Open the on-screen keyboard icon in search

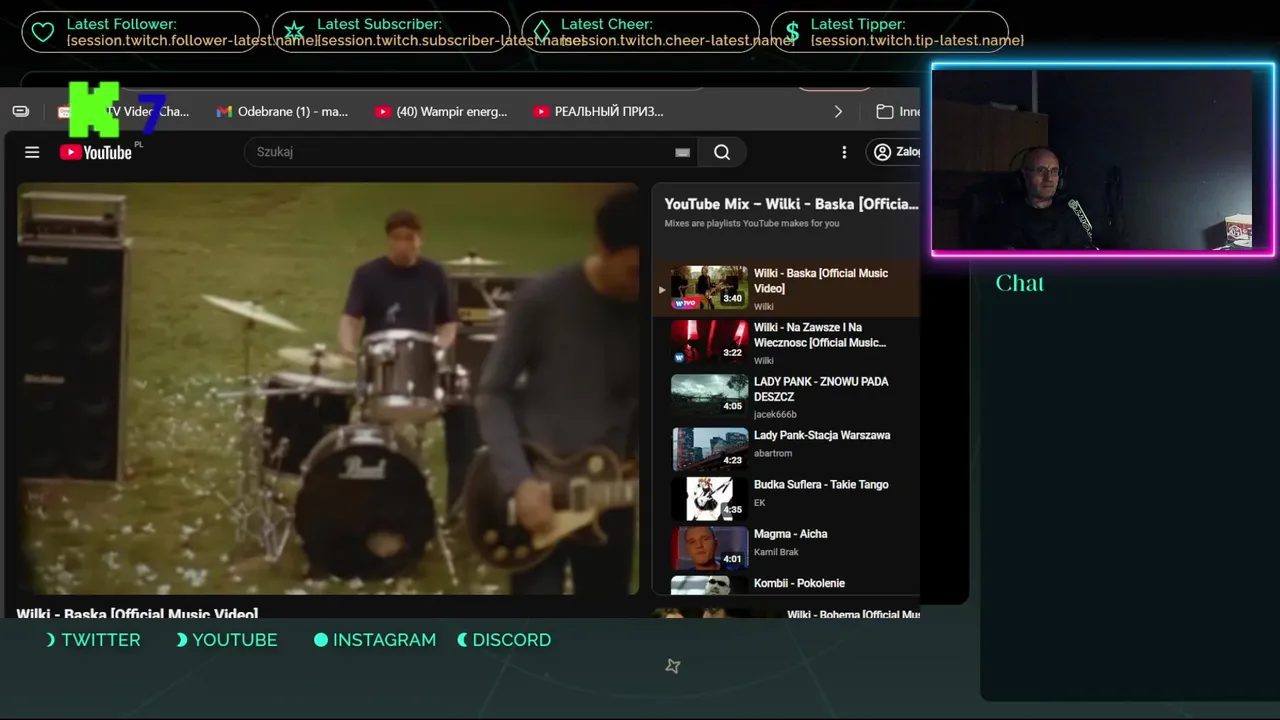click(683, 152)
